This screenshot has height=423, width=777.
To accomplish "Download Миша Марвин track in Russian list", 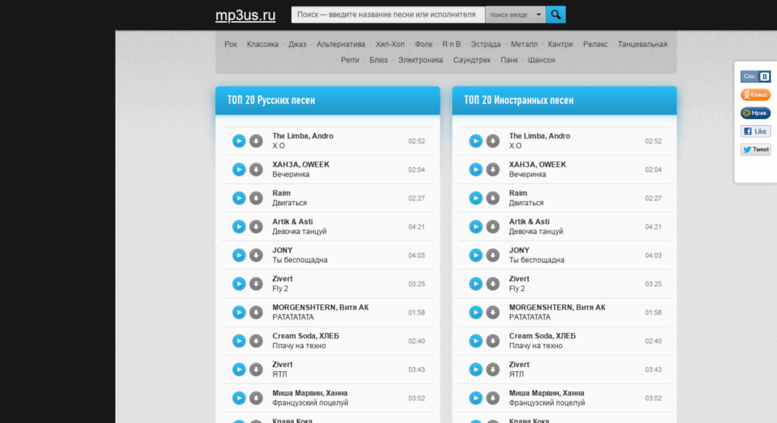I will coord(256,398).
